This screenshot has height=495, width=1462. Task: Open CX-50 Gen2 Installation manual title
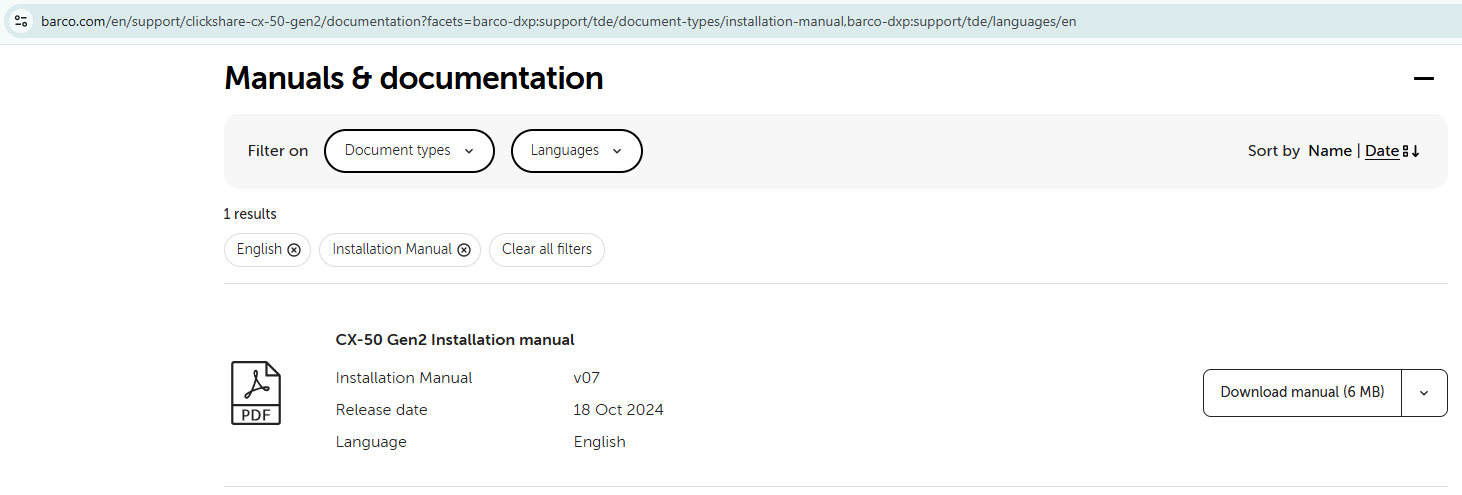455,340
